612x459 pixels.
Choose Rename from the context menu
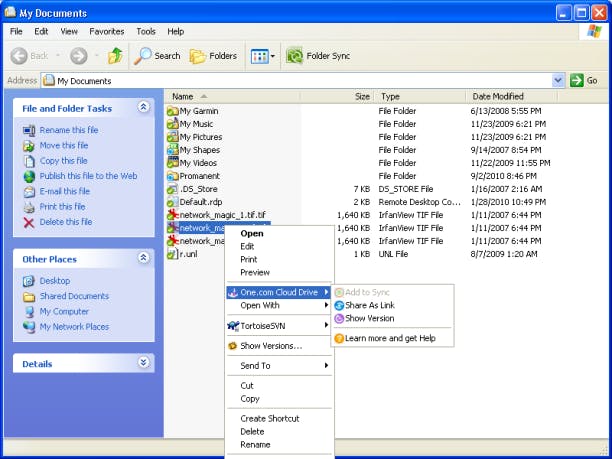click(x=255, y=444)
